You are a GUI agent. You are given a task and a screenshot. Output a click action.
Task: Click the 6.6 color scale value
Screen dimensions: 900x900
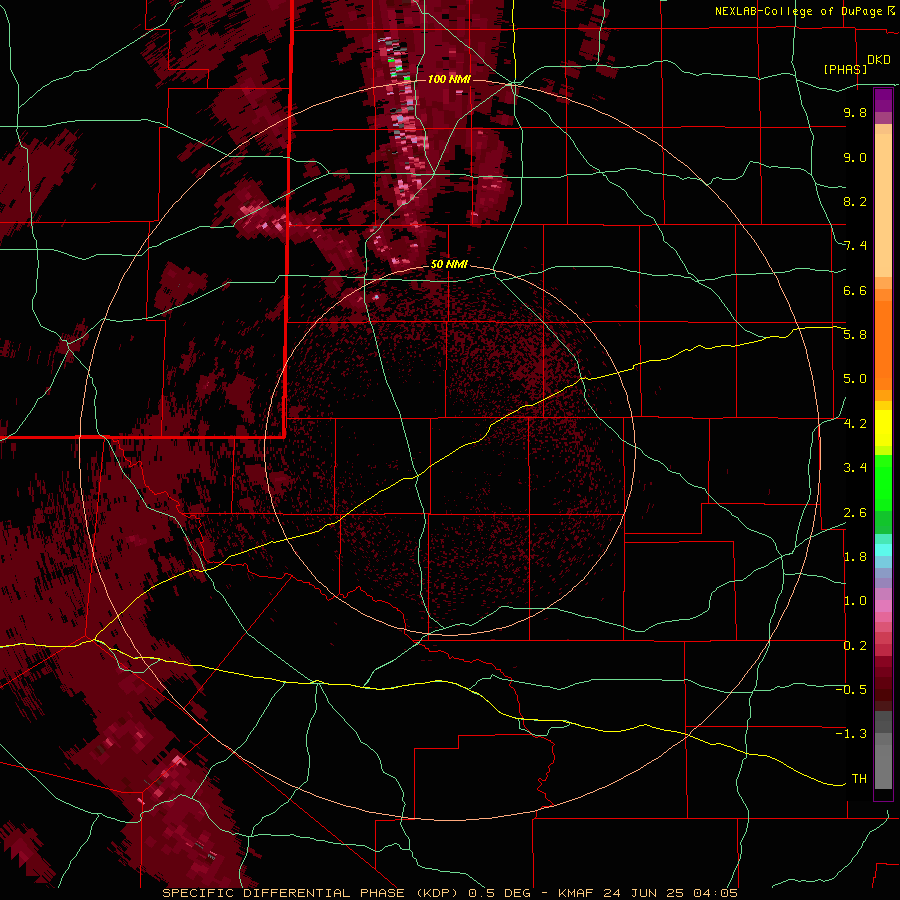(x=855, y=290)
